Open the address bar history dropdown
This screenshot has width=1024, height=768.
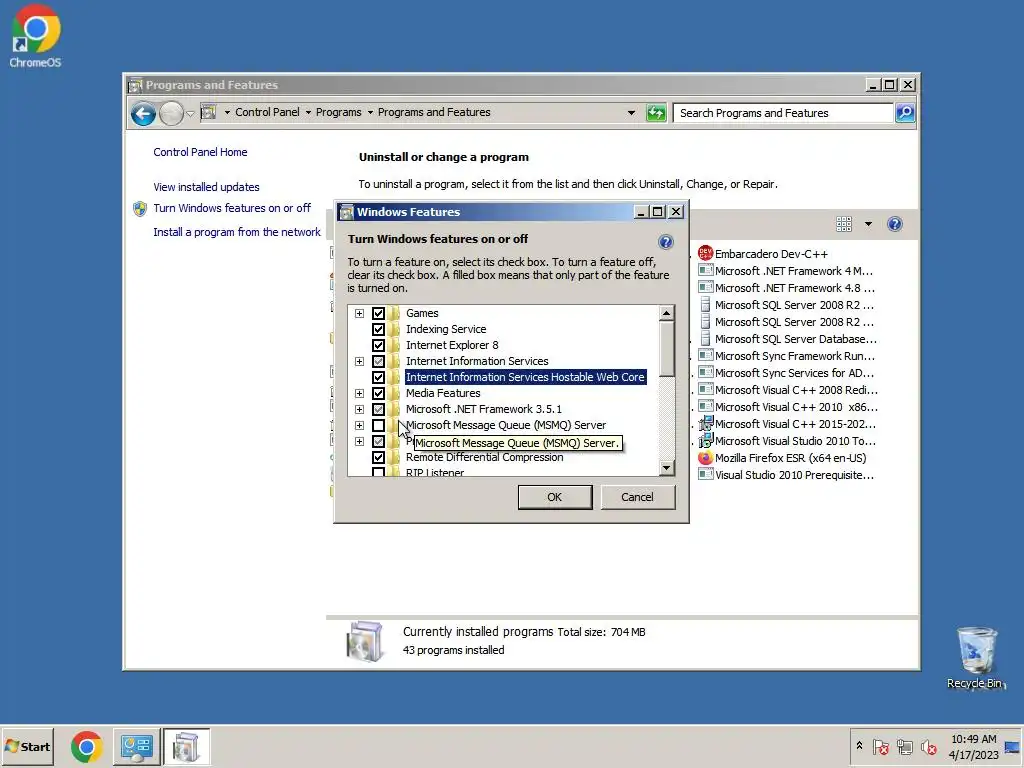click(631, 113)
